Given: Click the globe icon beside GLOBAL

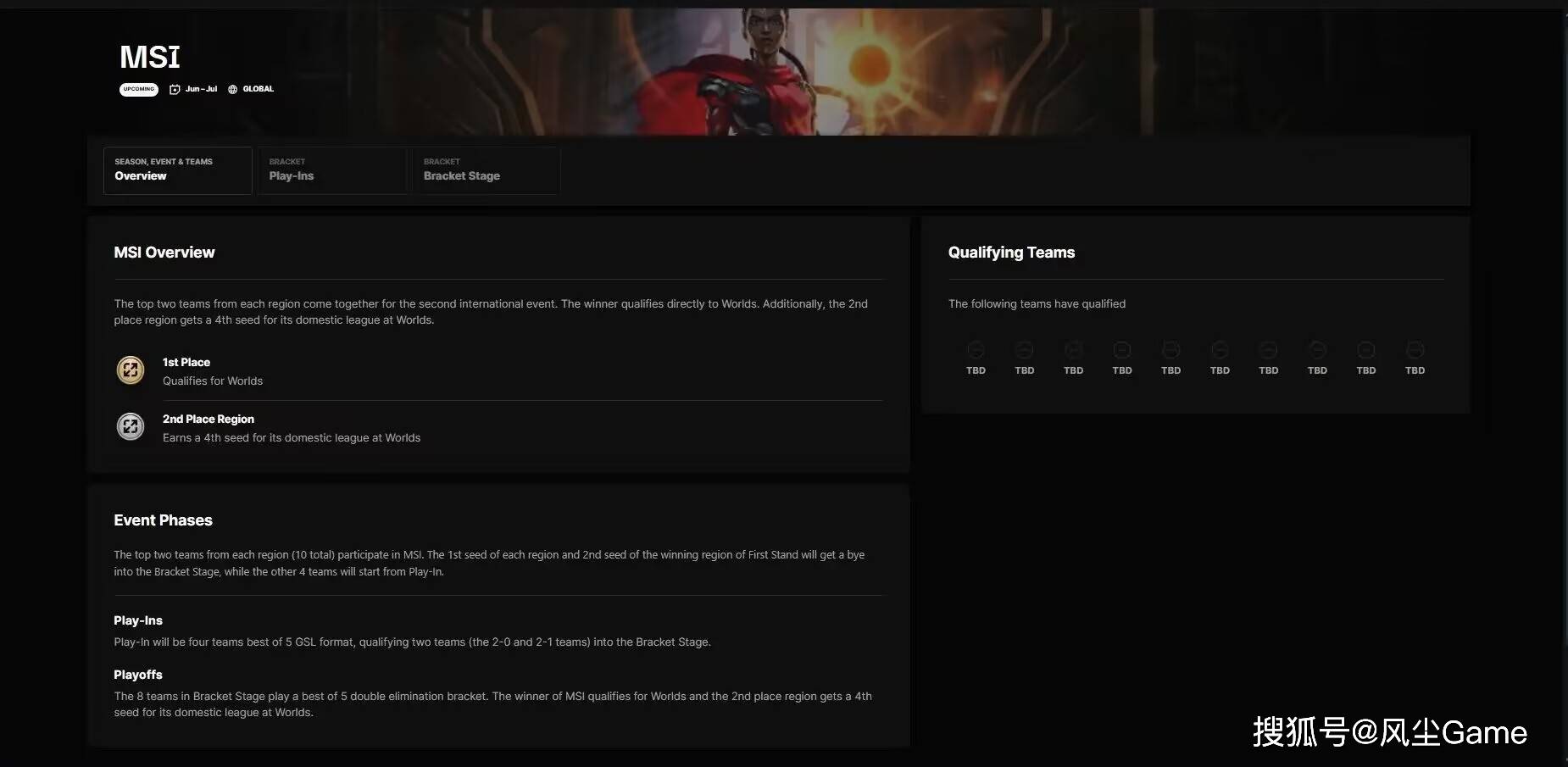Looking at the screenshot, I should point(232,89).
